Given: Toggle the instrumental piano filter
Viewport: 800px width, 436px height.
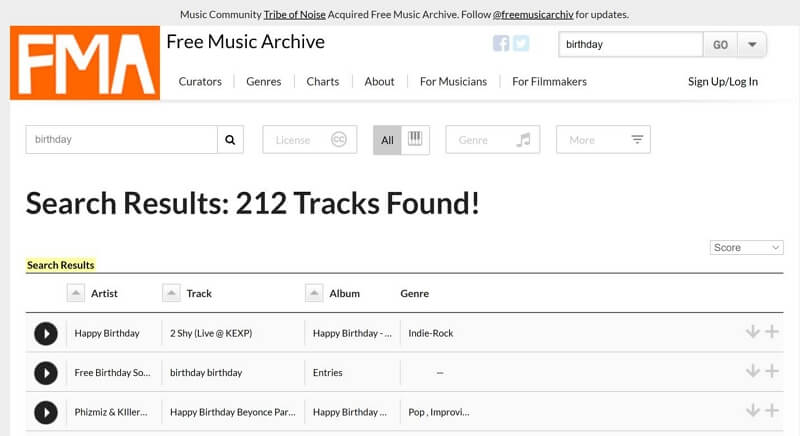Looking at the screenshot, I should [x=415, y=140].
